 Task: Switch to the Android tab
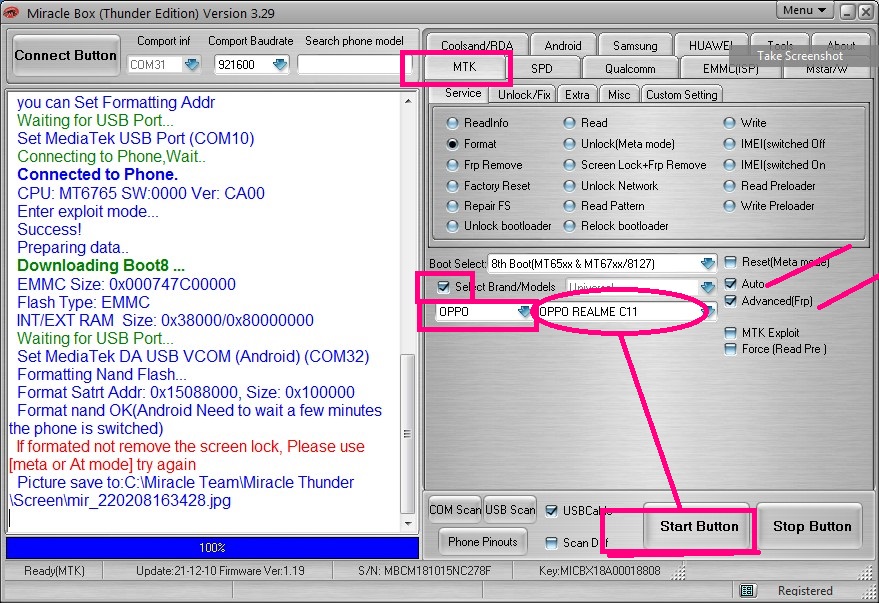562,45
